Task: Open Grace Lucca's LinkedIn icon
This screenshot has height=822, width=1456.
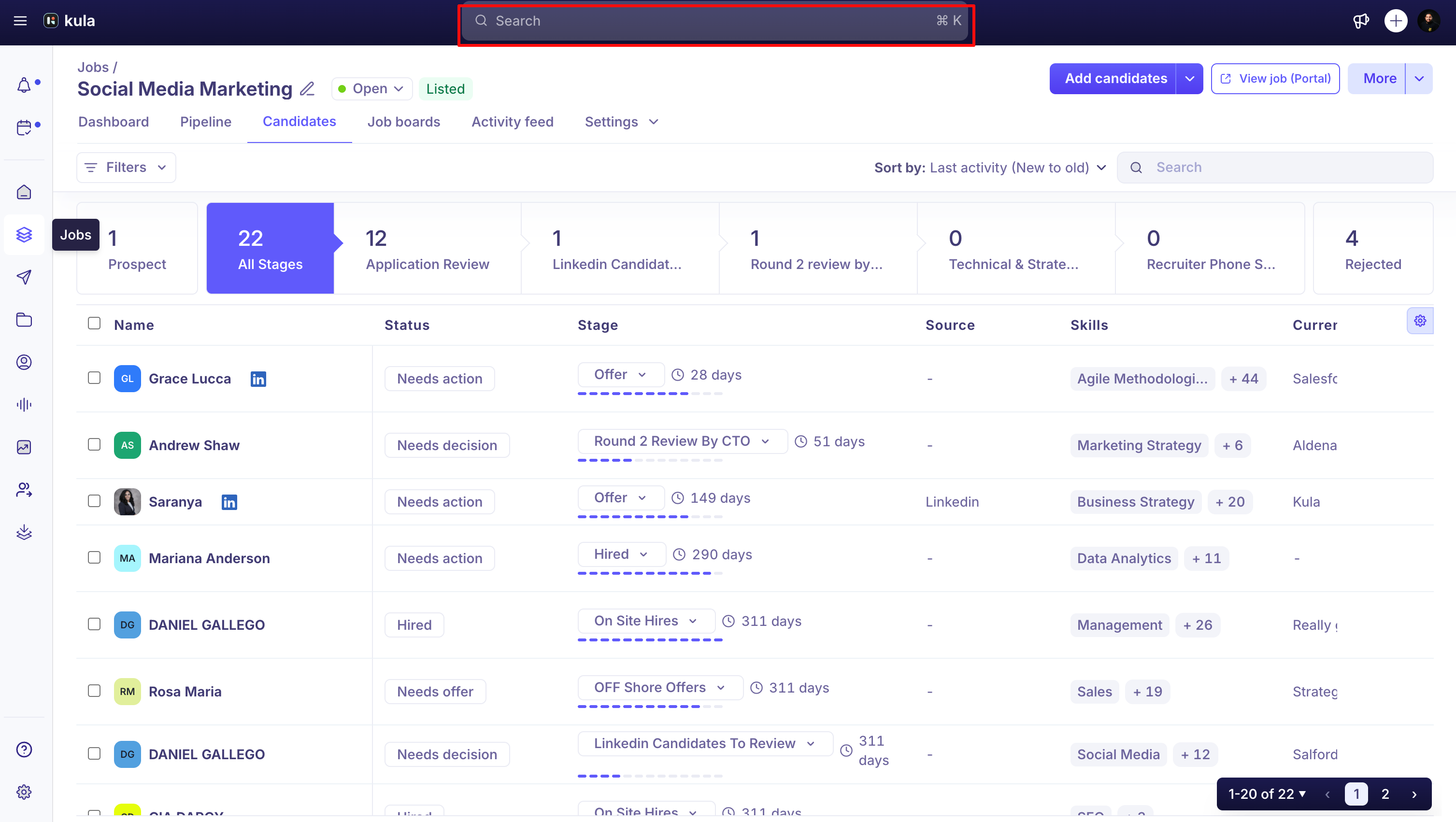Action: click(x=258, y=379)
